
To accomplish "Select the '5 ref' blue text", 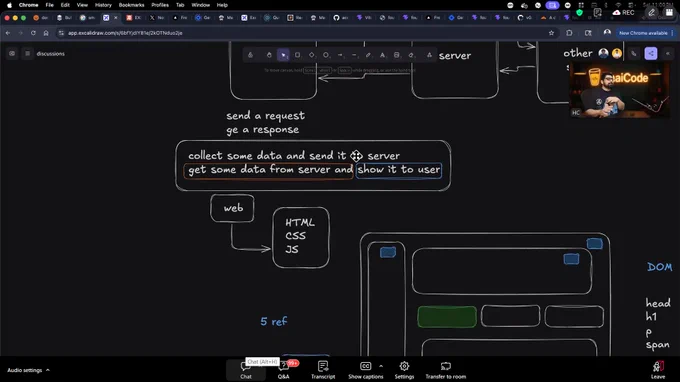I will click(274, 321).
